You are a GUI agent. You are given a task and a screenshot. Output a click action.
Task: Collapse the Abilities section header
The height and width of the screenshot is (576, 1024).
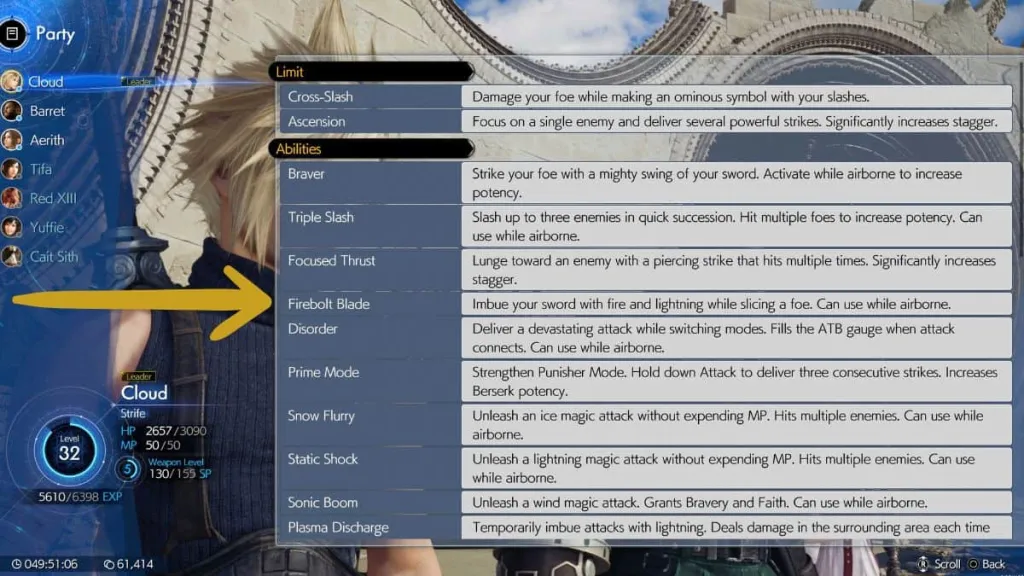coord(372,148)
